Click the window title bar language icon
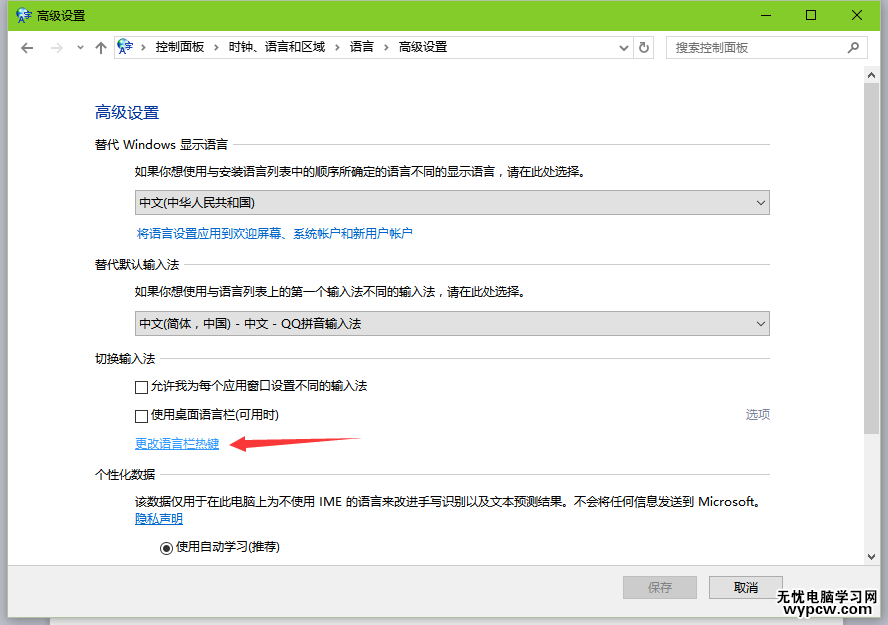This screenshot has height=625, width=888. [x=23, y=15]
